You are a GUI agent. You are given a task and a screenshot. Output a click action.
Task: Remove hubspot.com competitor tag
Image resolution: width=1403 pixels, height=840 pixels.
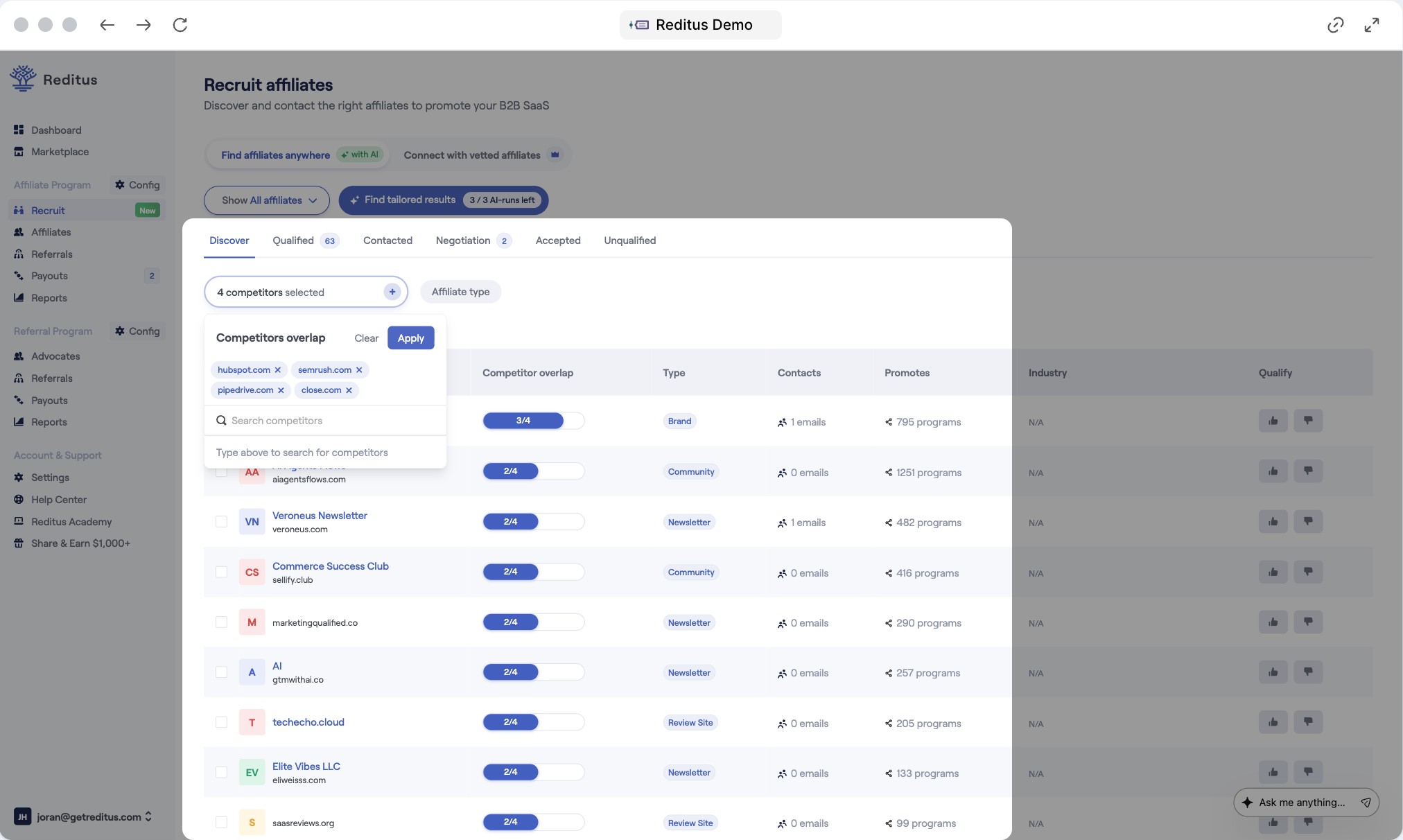point(278,370)
